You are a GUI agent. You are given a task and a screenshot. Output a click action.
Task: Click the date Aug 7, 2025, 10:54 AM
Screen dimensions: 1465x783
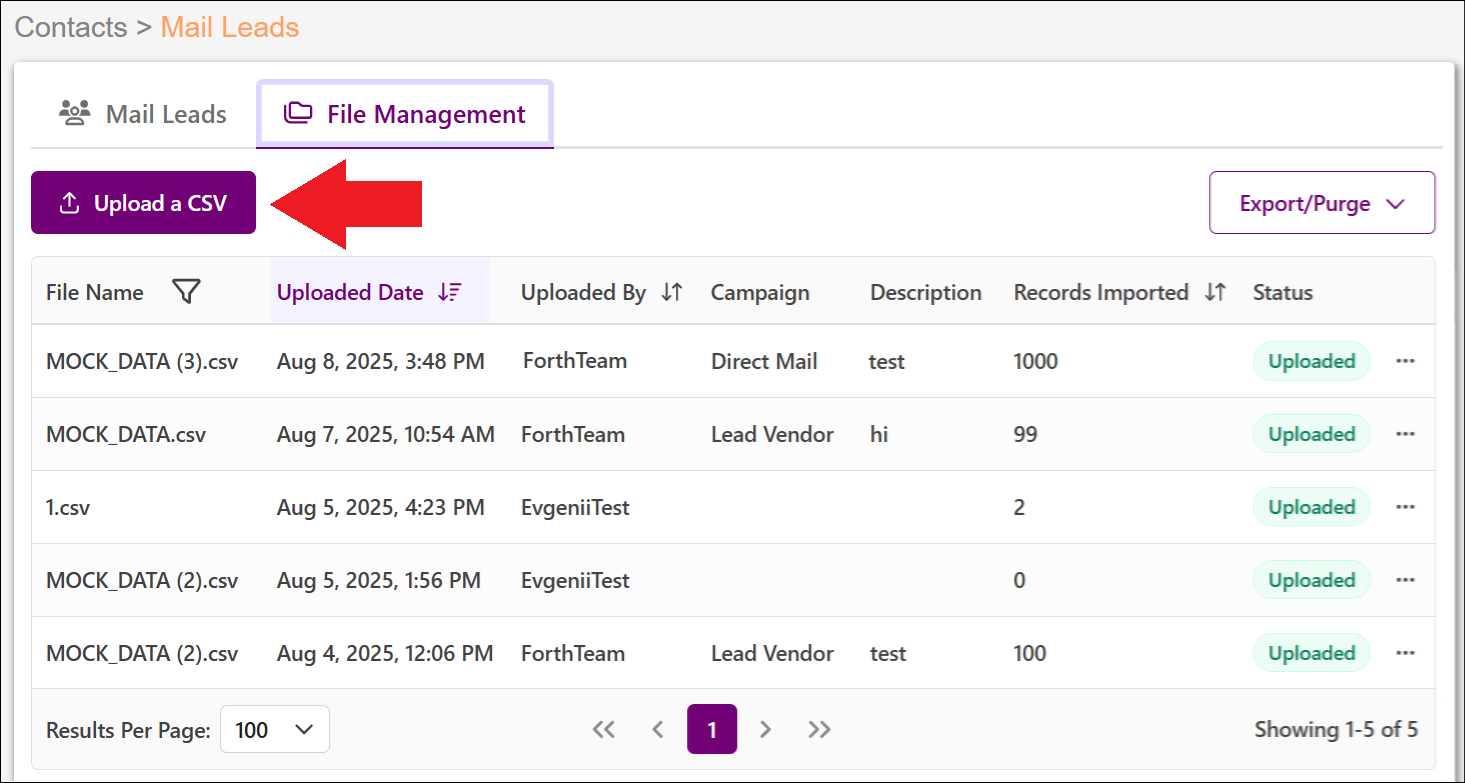click(x=386, y=434)
